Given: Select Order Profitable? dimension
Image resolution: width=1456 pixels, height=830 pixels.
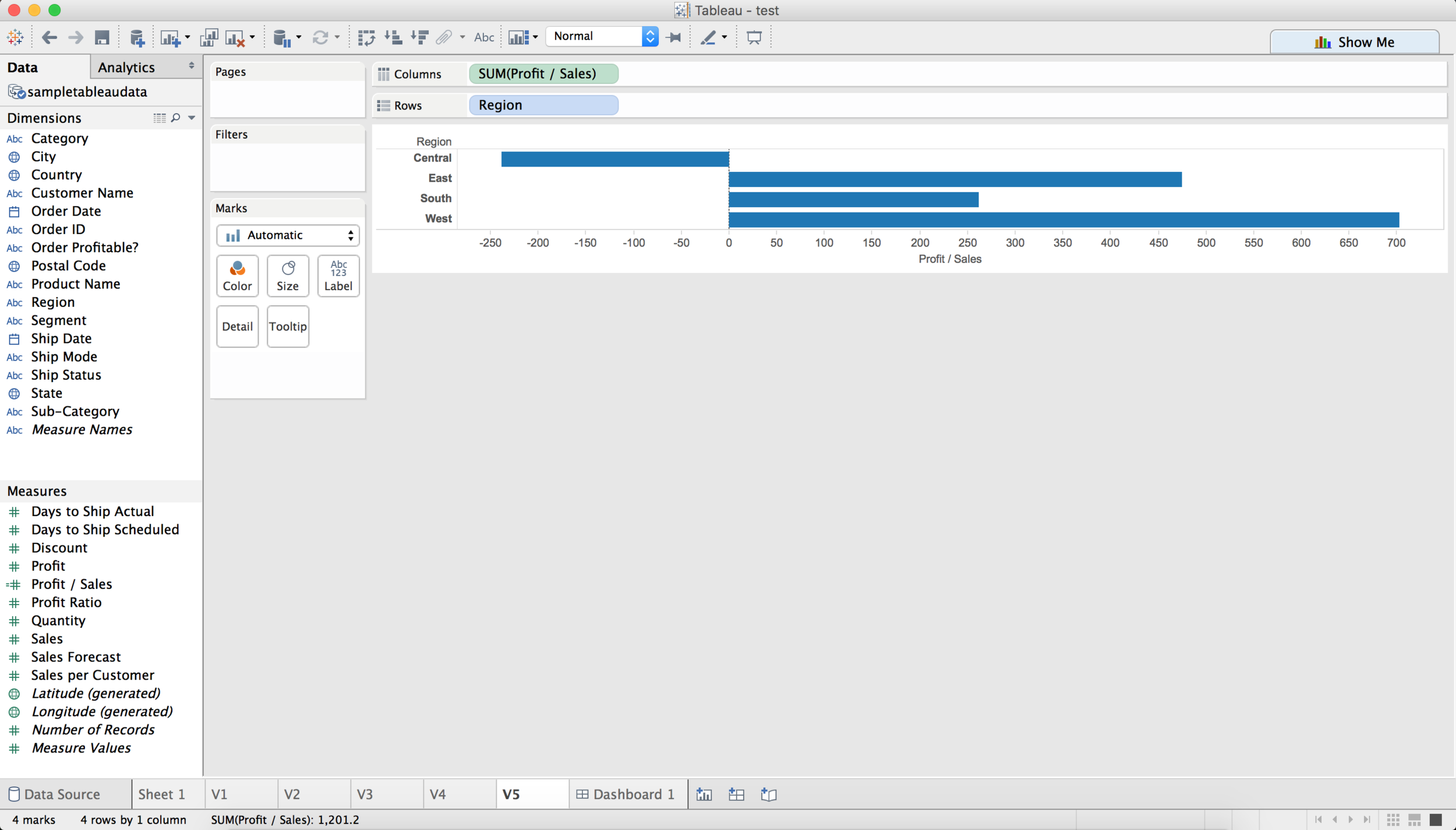Looking at the screenshot, I should click(x=84, y=248).
